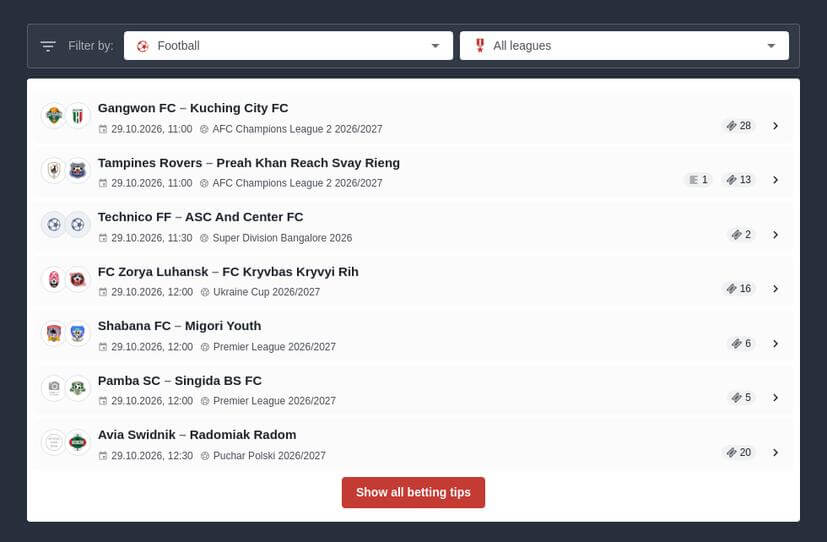Viewport: 827px width, 542px height.
Task: Open Shabana FC – Migori Youth match
Action: [x=414, y=335]
